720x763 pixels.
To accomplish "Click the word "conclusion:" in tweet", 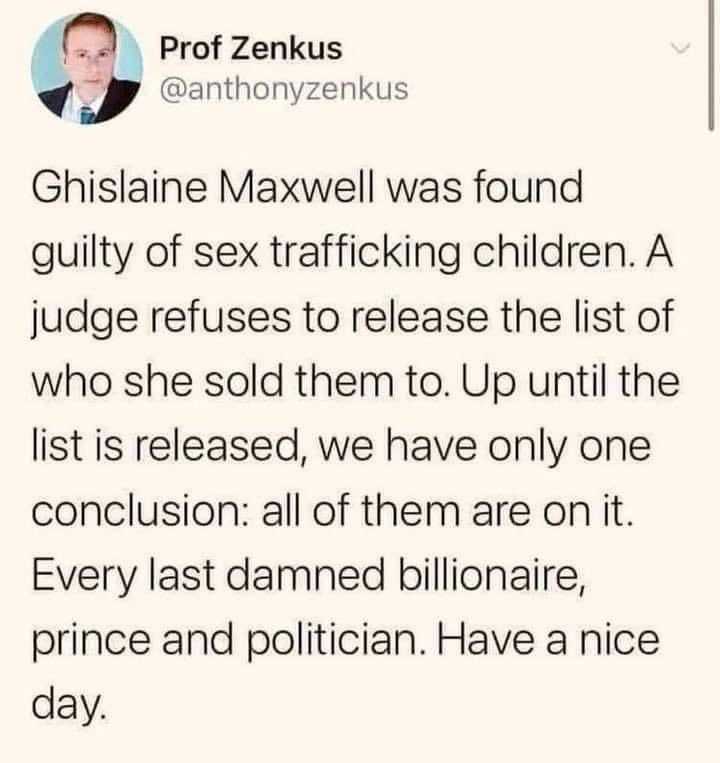I will (142, 512).
